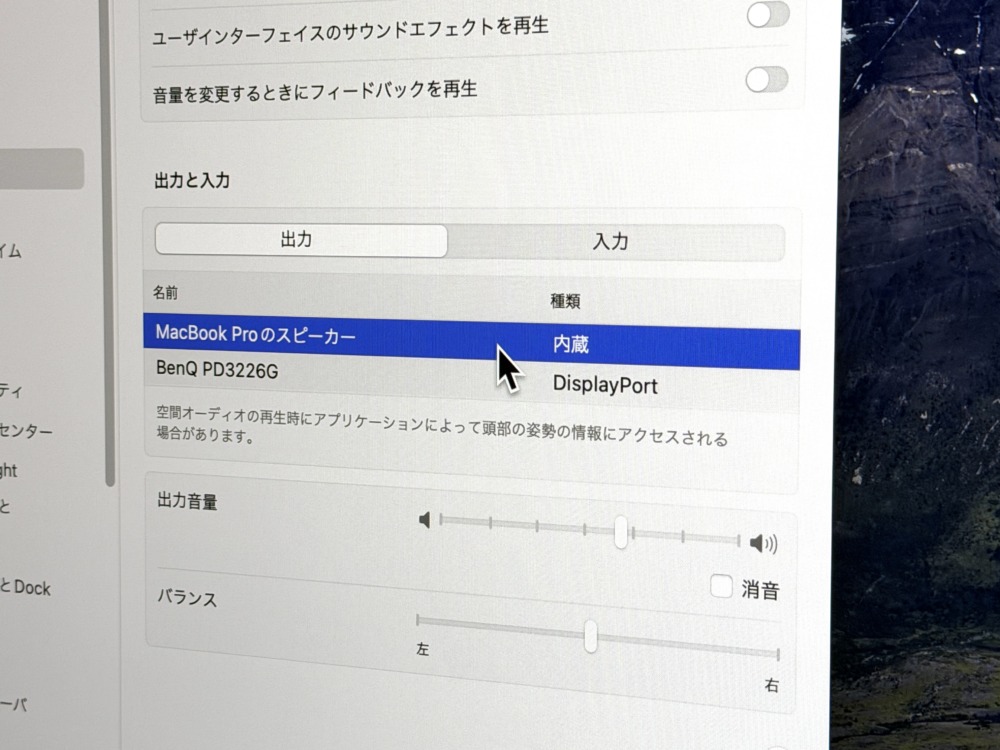Click the 右 end of balance slider
1000x750 pixels.
777,655
